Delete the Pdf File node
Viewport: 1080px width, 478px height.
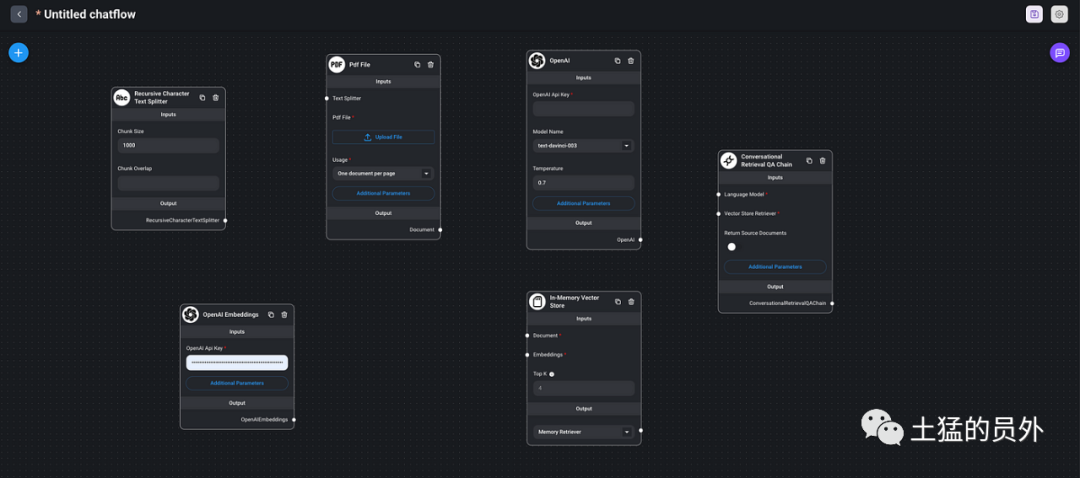(430, 65)
